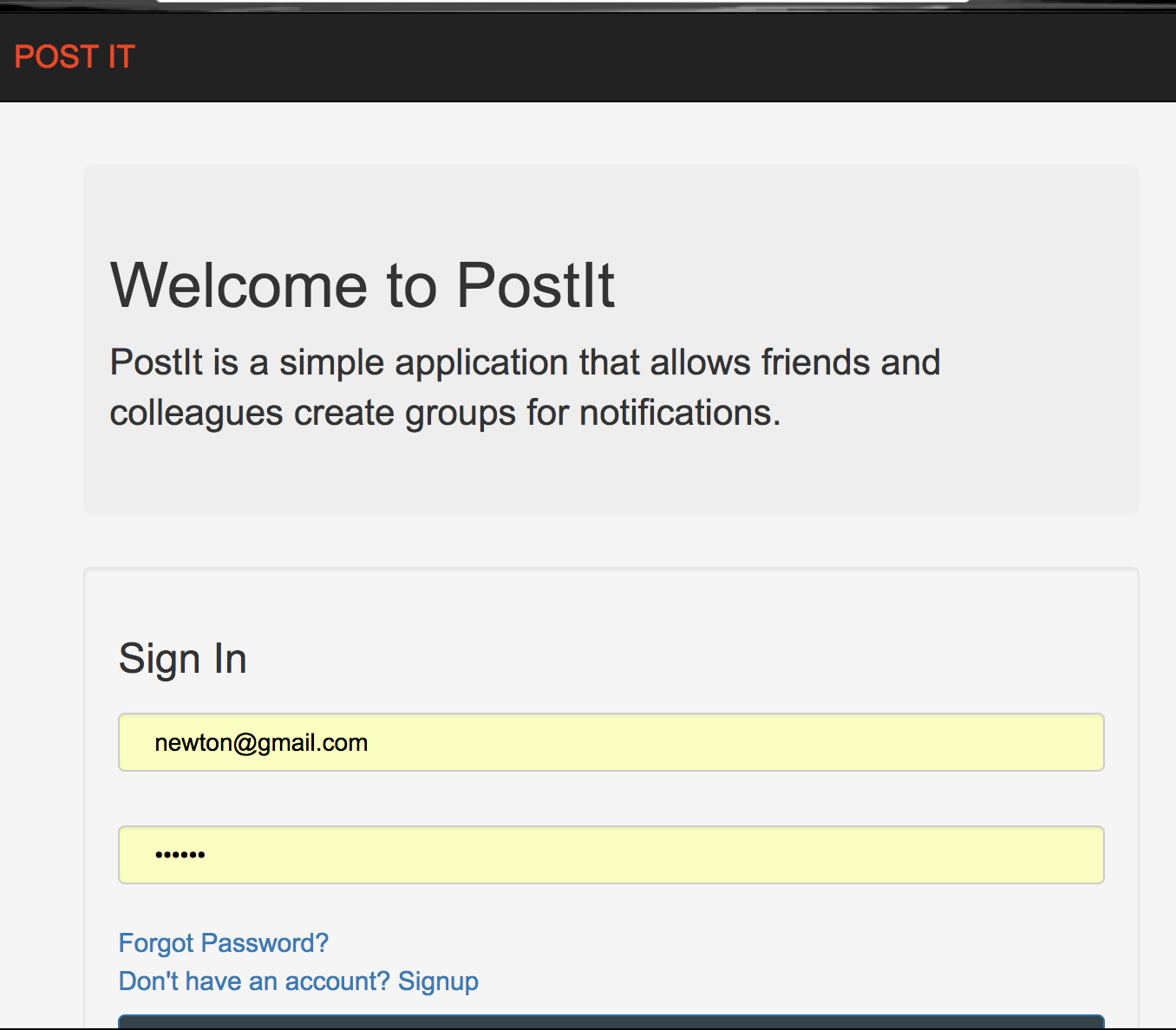Place cursor after gmail.com in email field
This screenshot has width=1176, height=1030.
[x=370, y=743]
